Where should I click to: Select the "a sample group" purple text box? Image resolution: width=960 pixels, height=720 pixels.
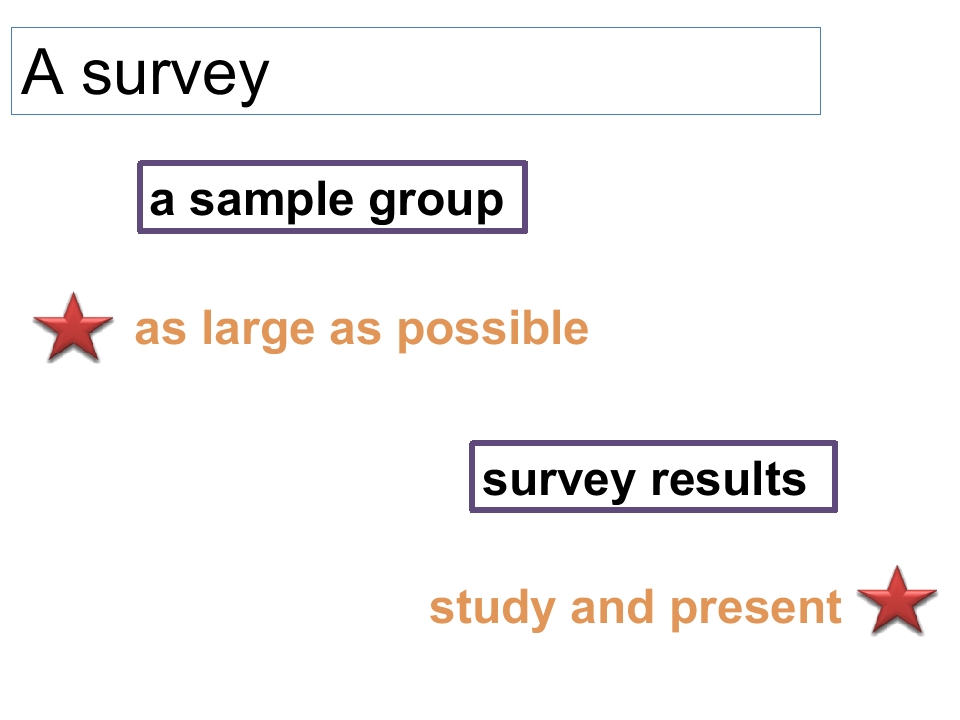point(332,197)
